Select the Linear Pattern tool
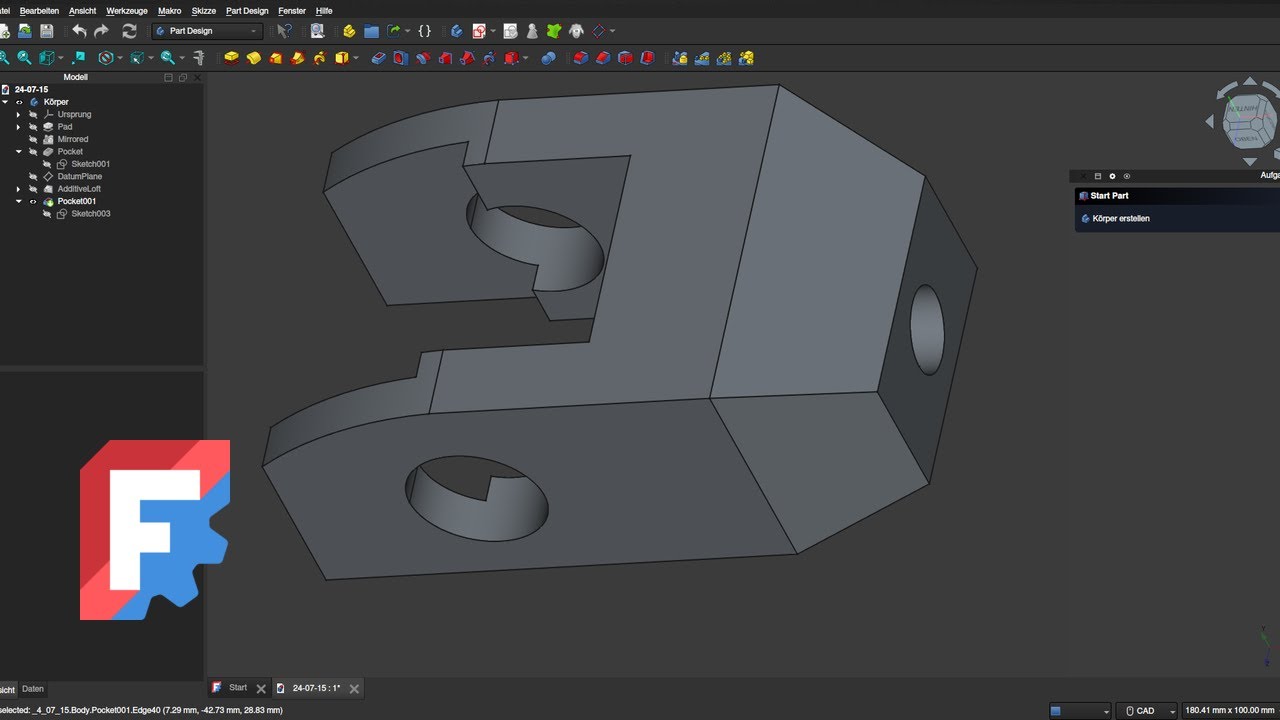 [702, 58]
